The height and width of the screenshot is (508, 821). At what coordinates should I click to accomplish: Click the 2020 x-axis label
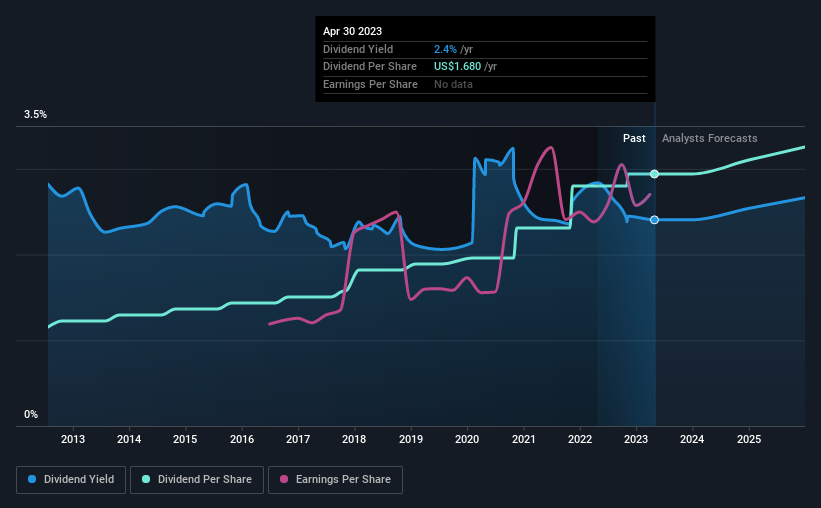click(467, 439)
